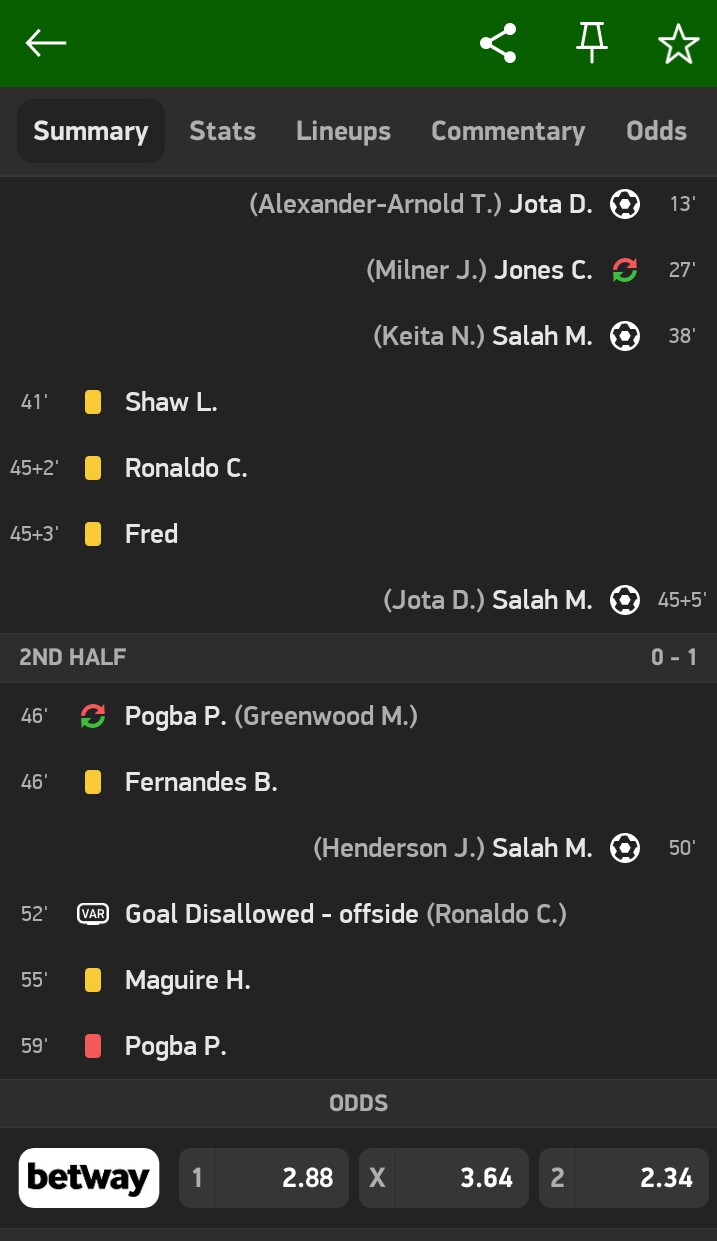Select the goal icon at 13'
This screenshot has height=1241, width=717.
(625, 204)
